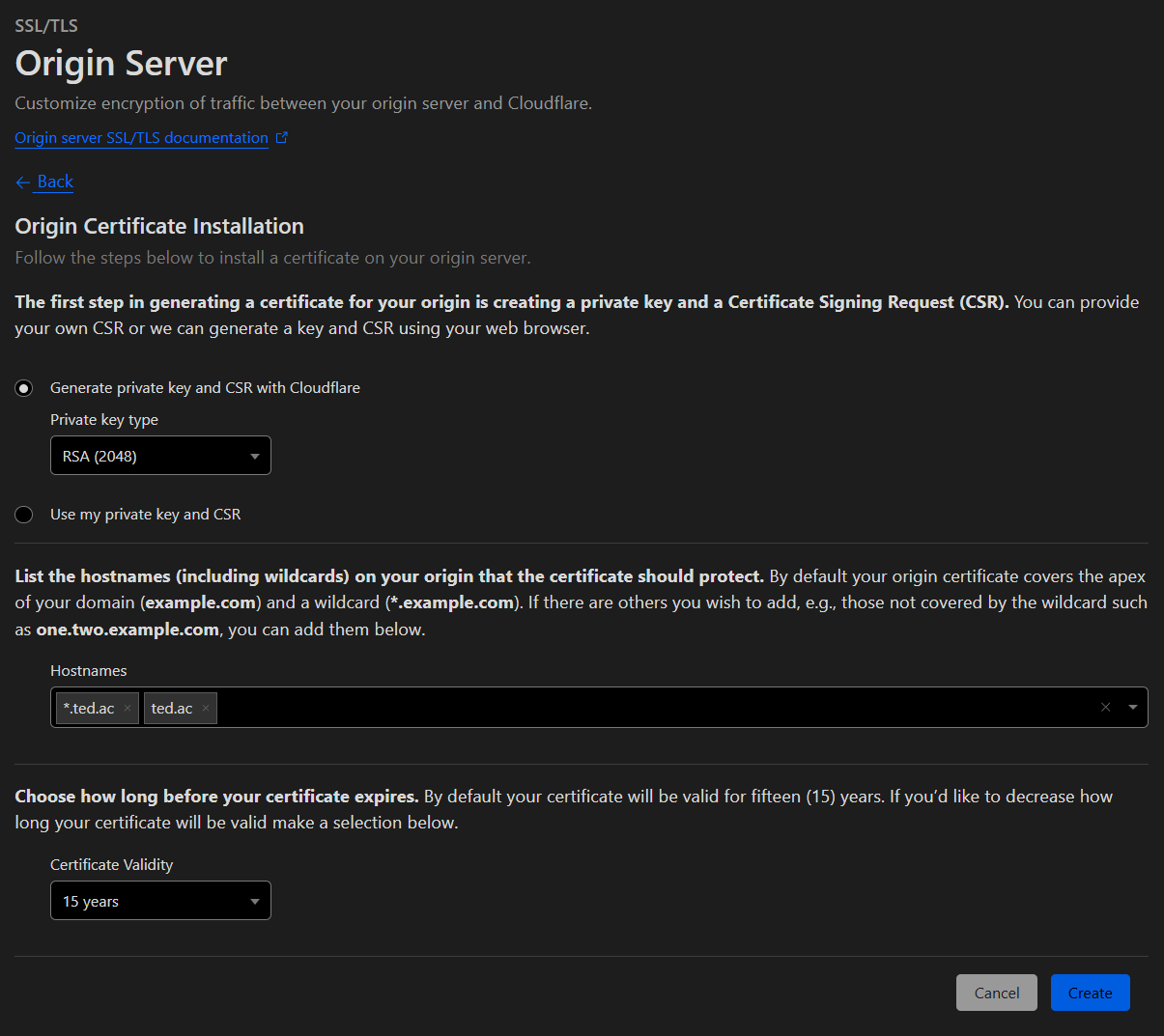This screenshot has height=1036, width=1164.
Task: Click the *.ted.ac hostname tag text
Action: tap(89, 709)
